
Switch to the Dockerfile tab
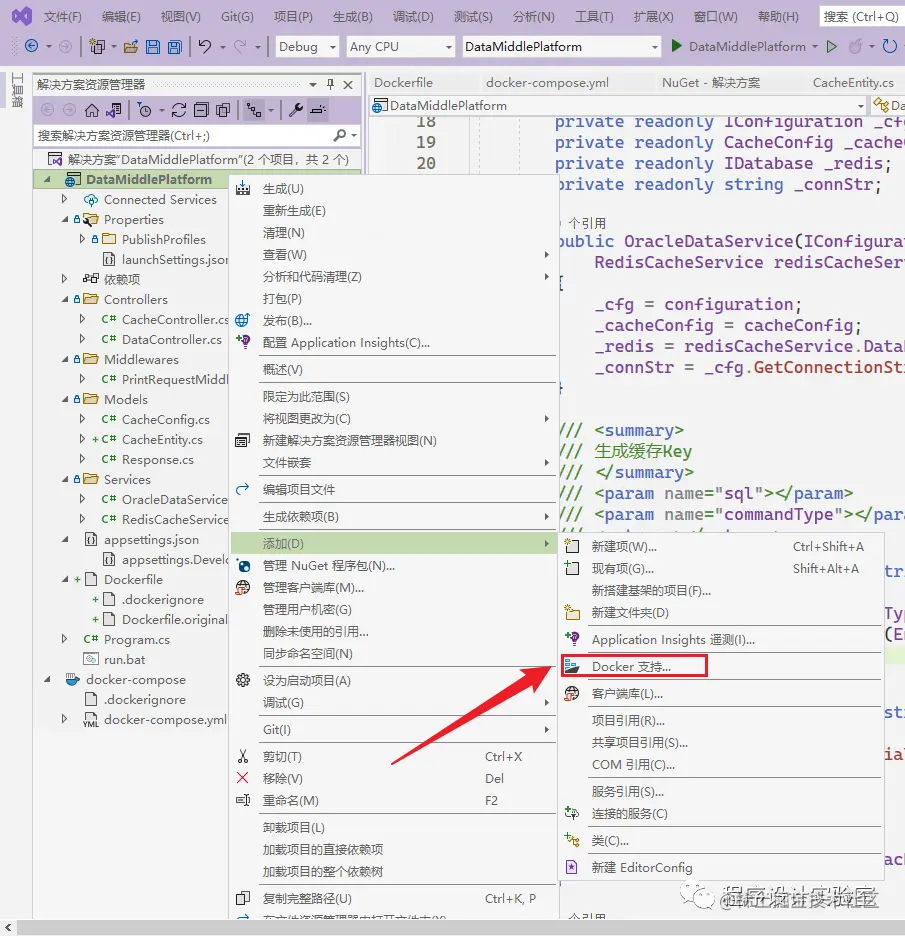coord(404,83)
